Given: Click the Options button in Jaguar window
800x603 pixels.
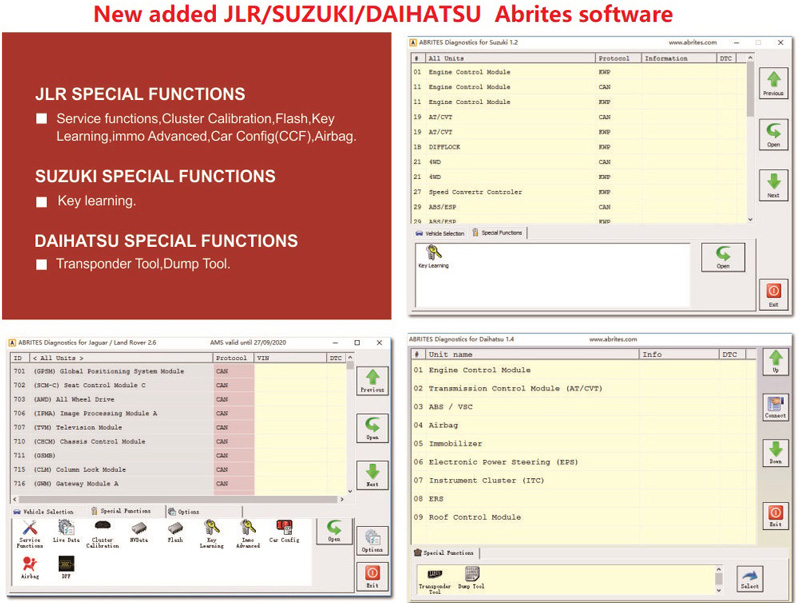Looking at the screenshot, I should coord(372,541).
